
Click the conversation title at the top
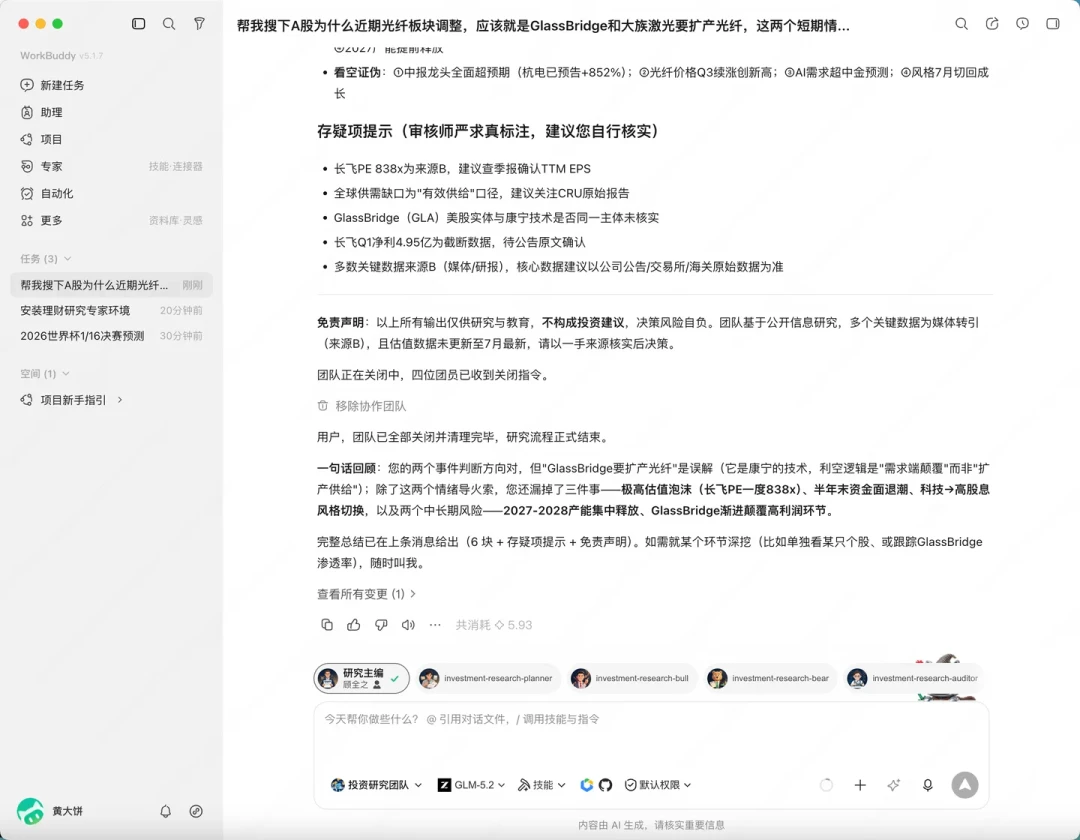click(543, 26)
